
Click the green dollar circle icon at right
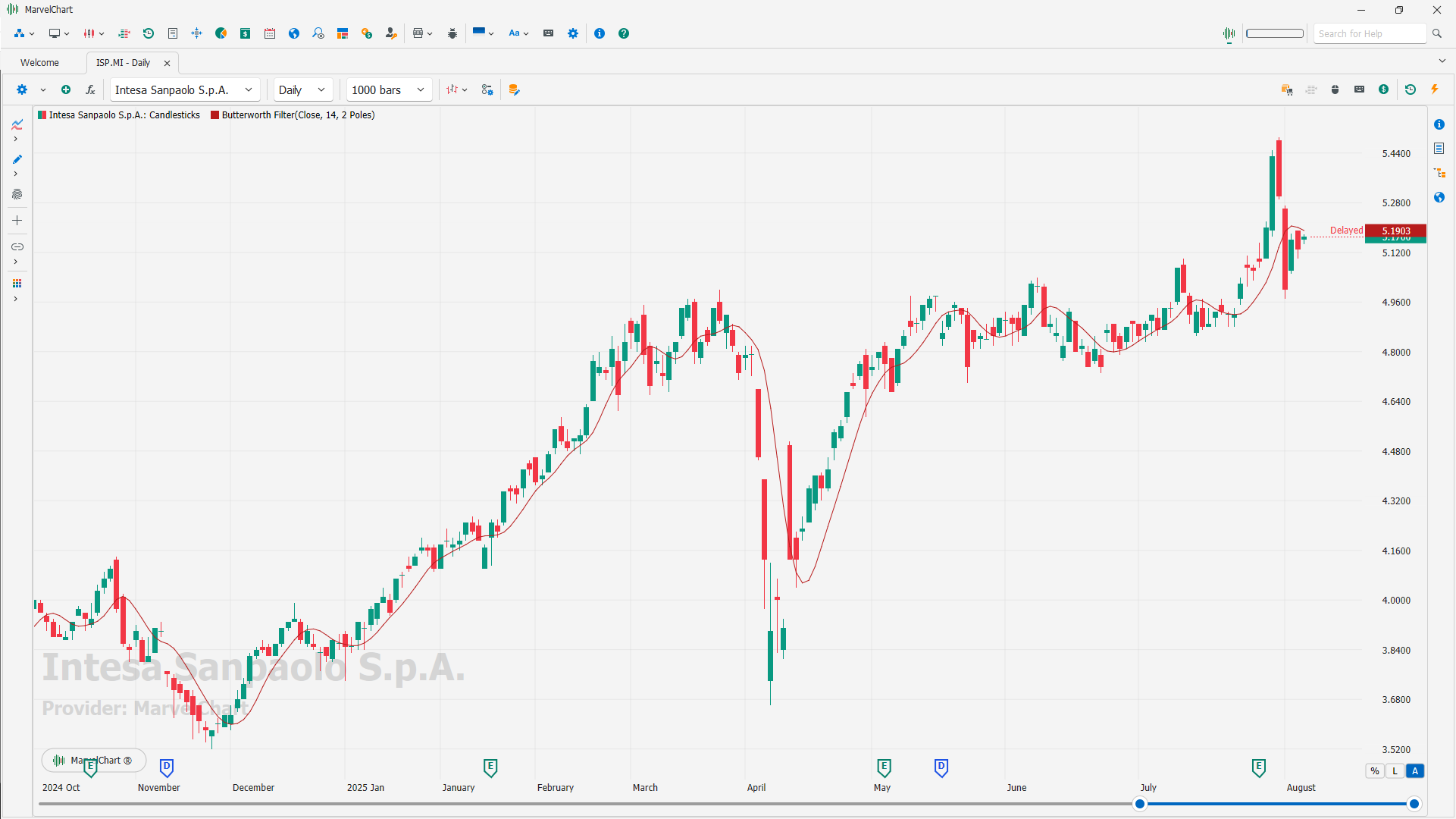pos(1384,89)
